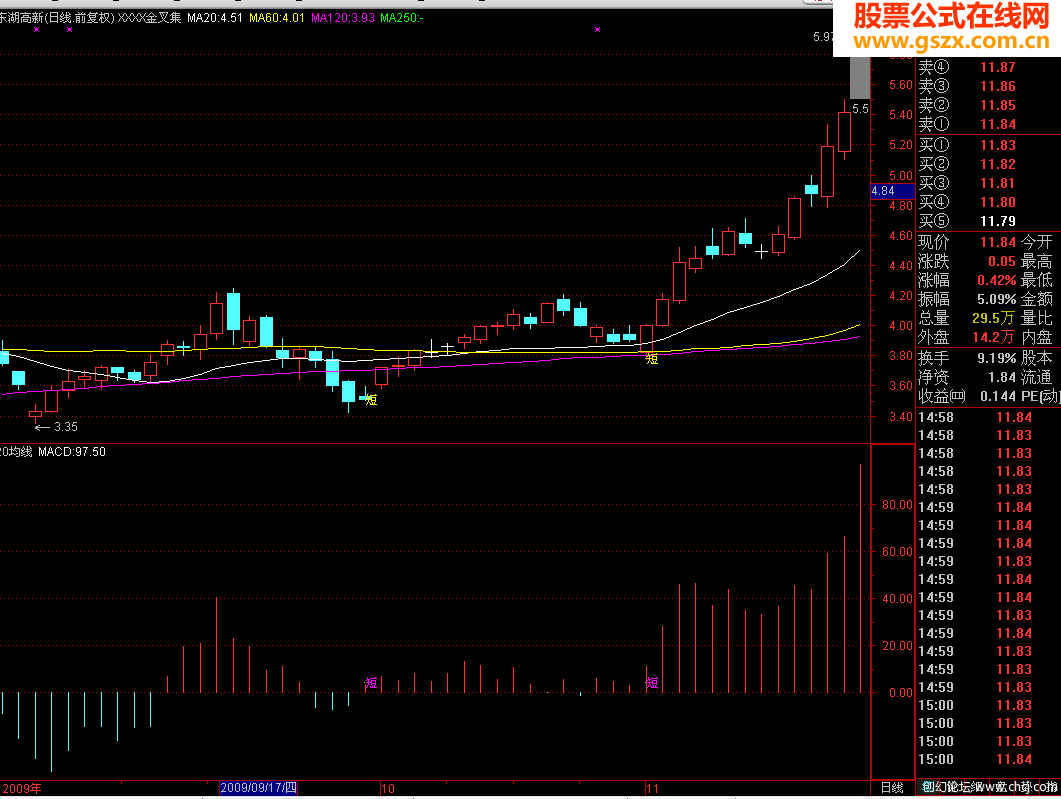
Task: Click the 3.40 price axis label
Action: click(901, 417)
